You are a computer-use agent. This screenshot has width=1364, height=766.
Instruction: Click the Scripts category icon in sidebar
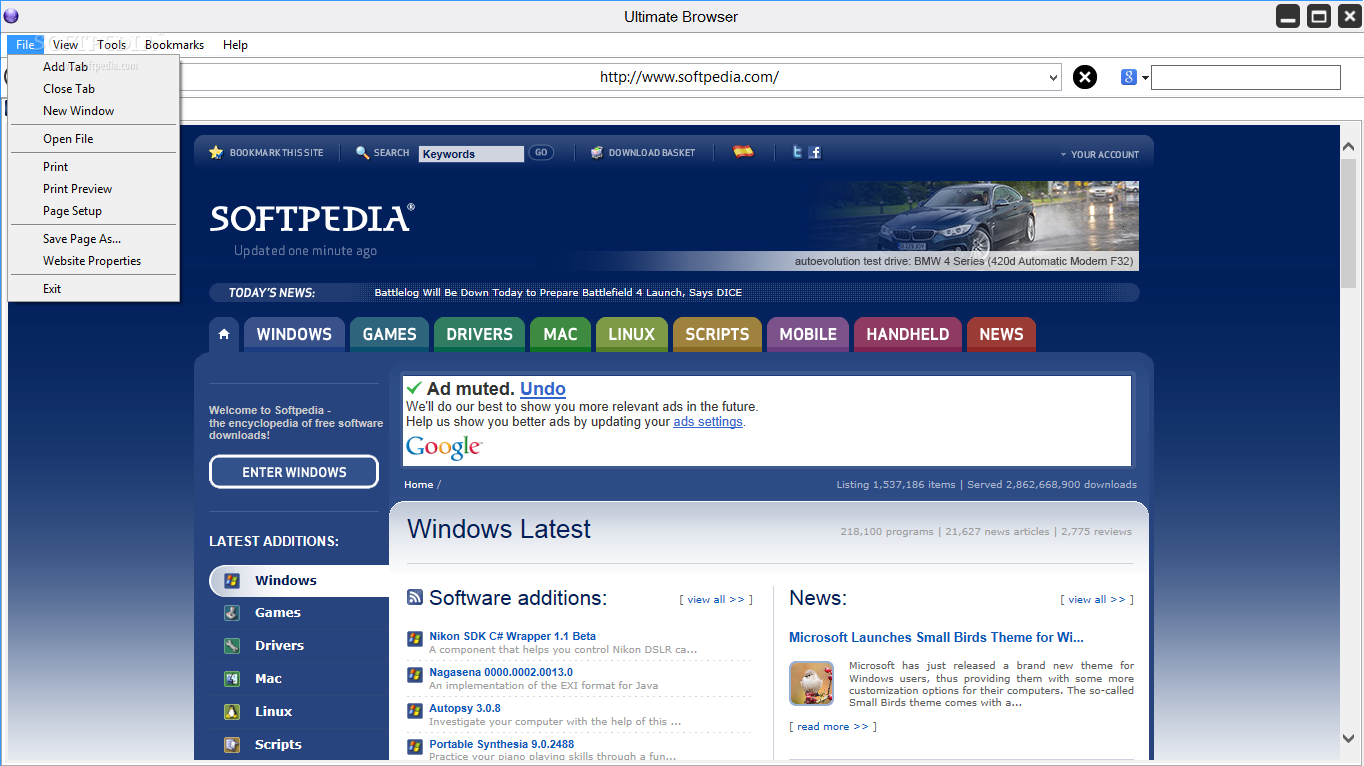click(x=232, y=745)
